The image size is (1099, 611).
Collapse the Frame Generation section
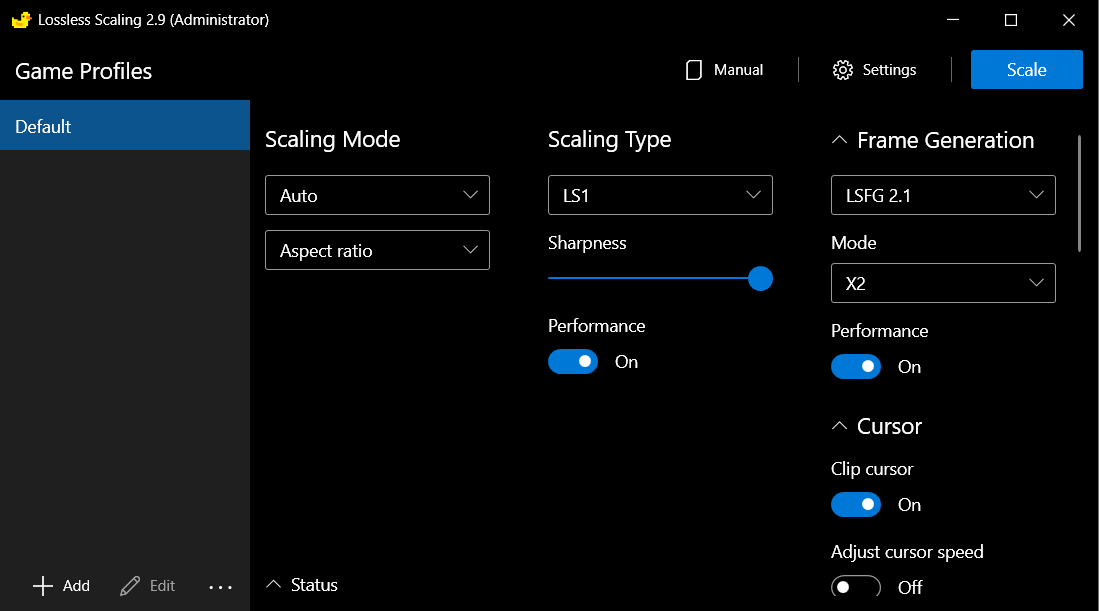[x=839, y=140]
